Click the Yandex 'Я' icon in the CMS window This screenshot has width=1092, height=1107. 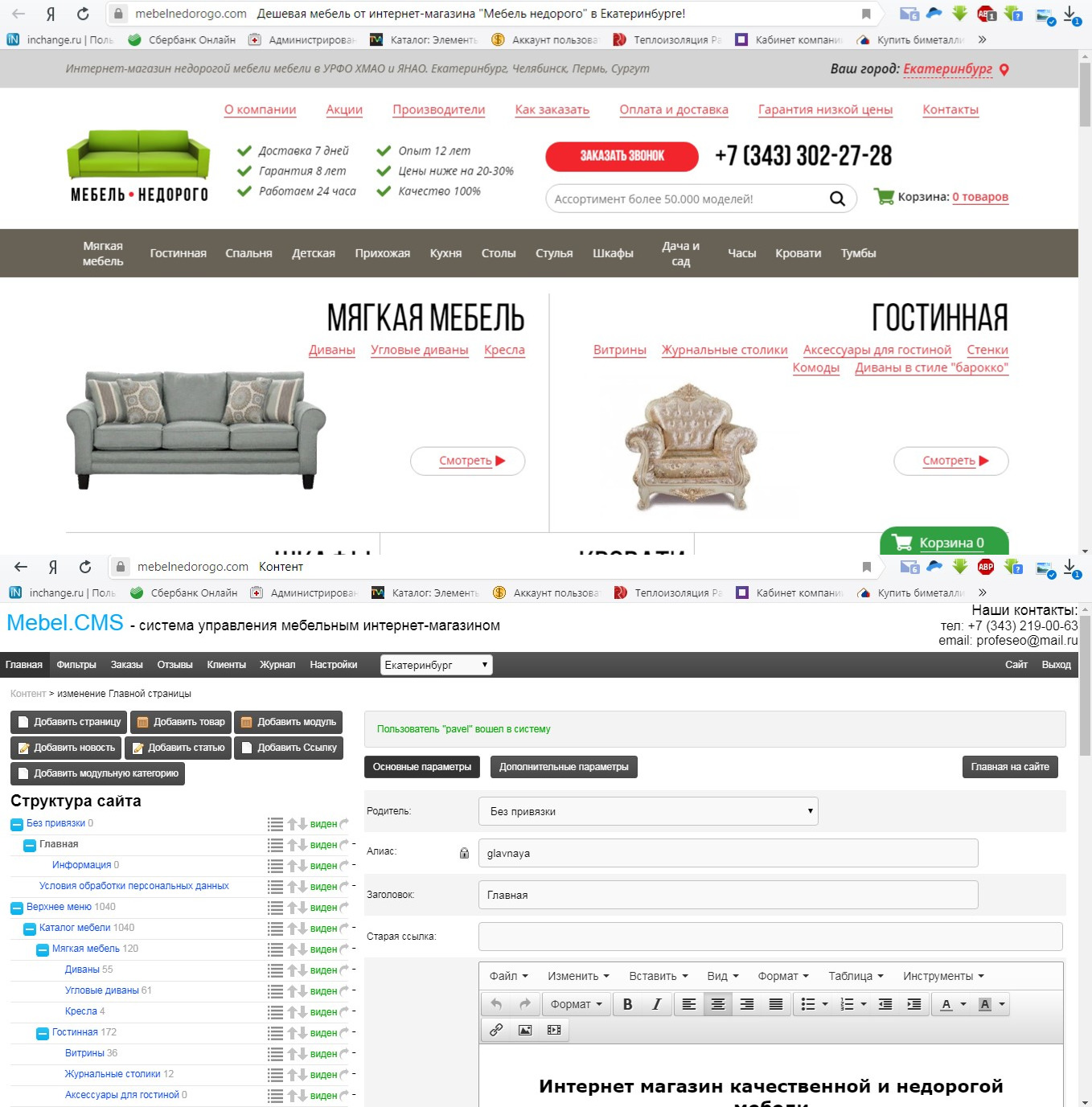(x=53, y=567)
